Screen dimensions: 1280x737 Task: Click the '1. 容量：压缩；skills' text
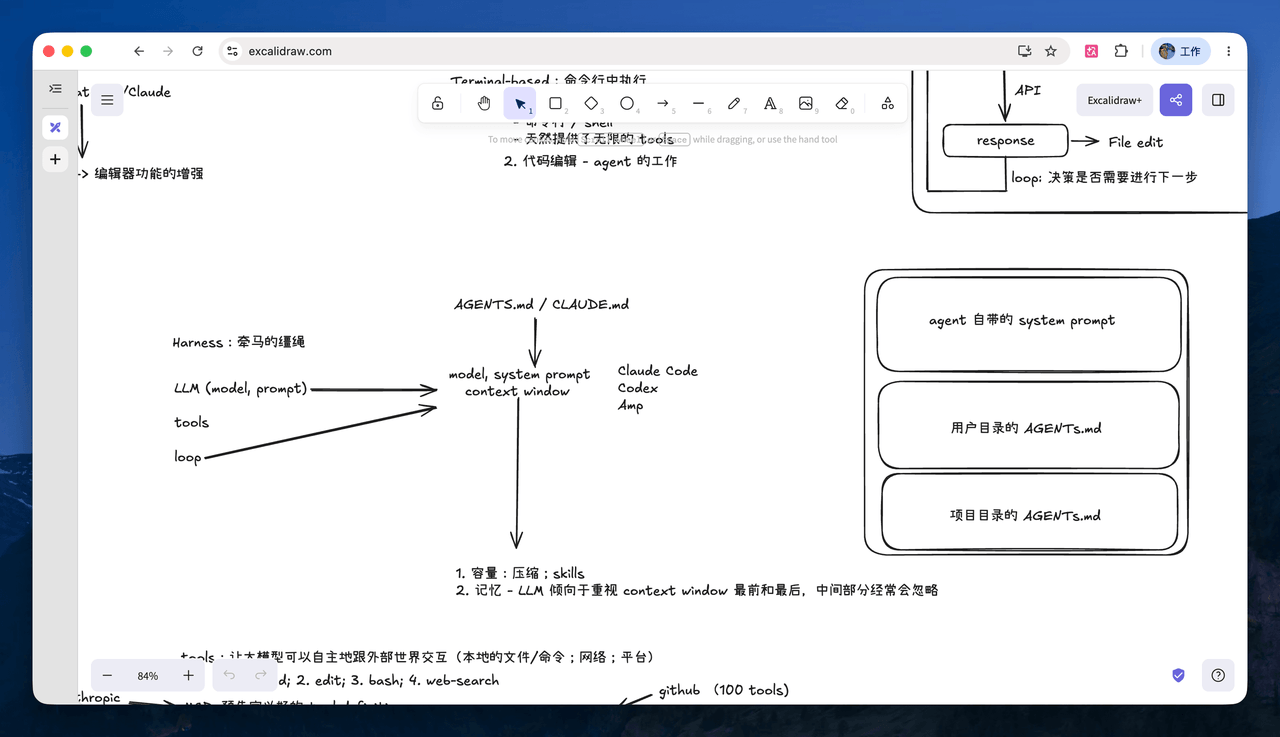click(x=520, y=573)
